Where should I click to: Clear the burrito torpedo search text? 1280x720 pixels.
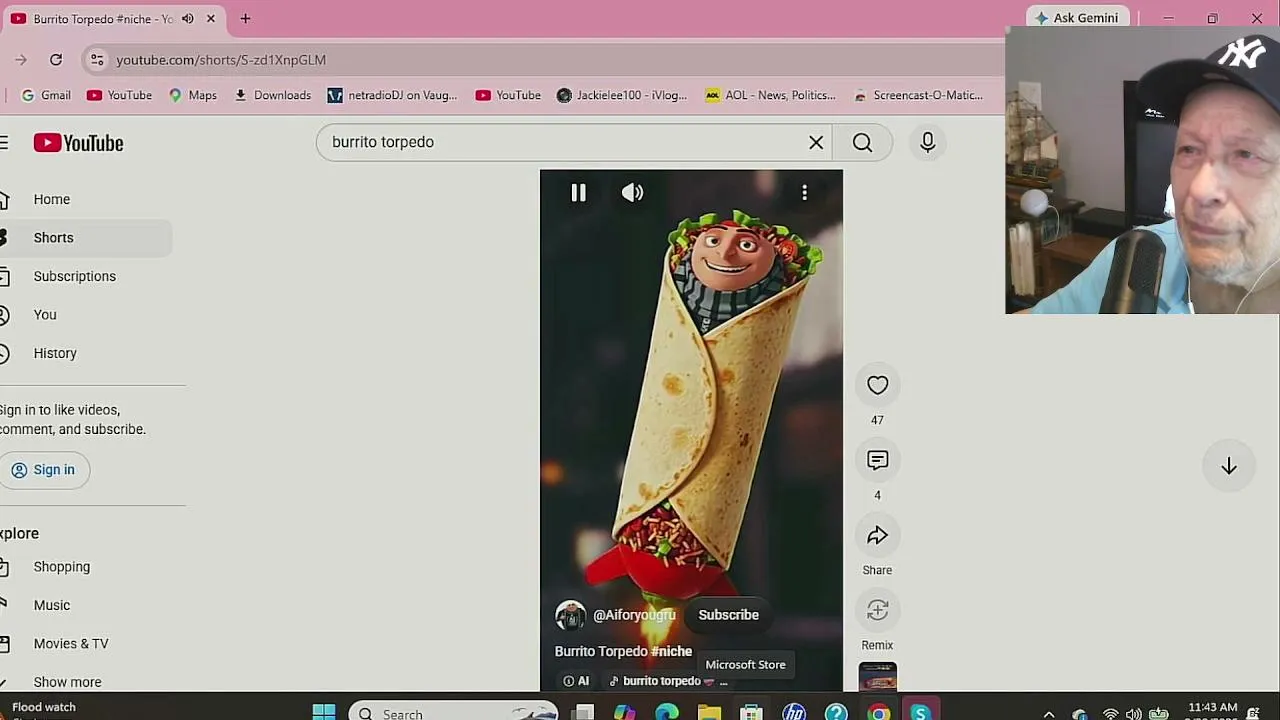816,143
